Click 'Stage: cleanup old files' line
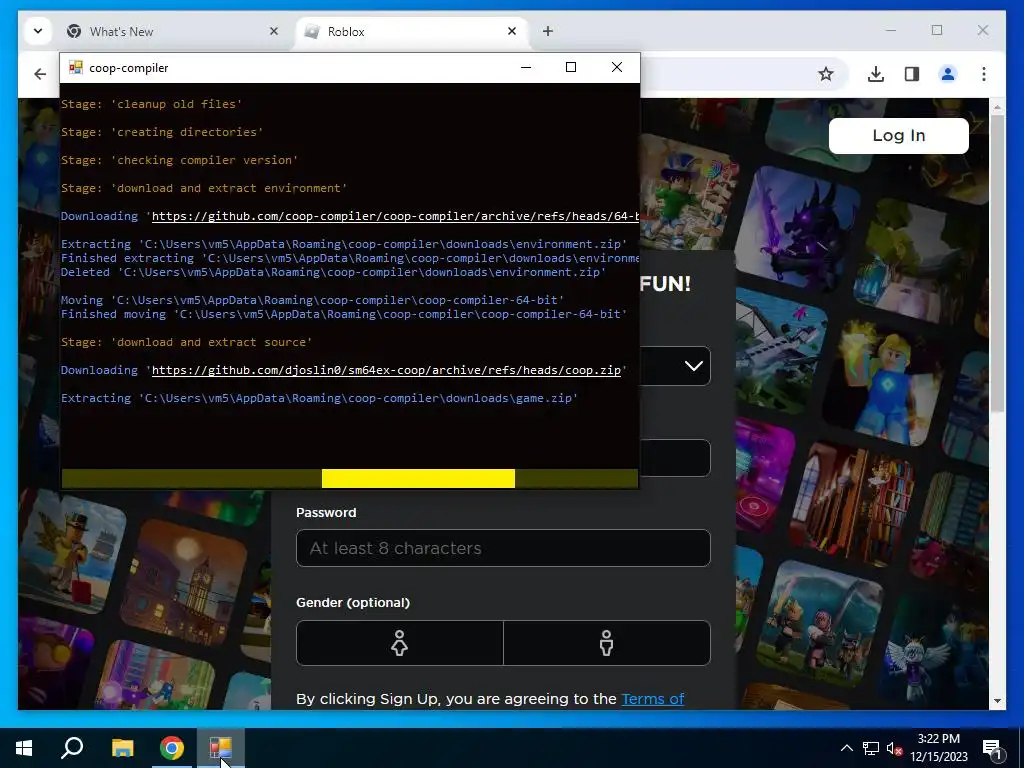The image size is (1024, 768). [x=152, y=104]
